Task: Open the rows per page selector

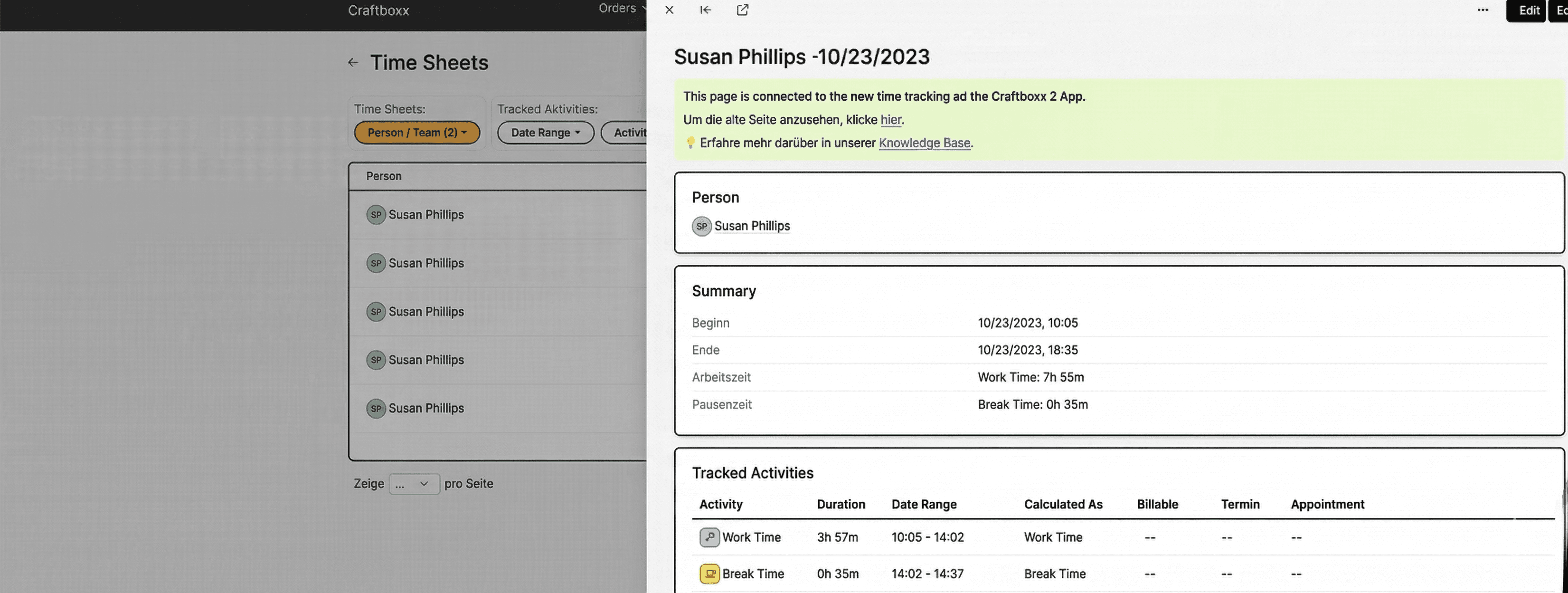Action: point(414,484)
